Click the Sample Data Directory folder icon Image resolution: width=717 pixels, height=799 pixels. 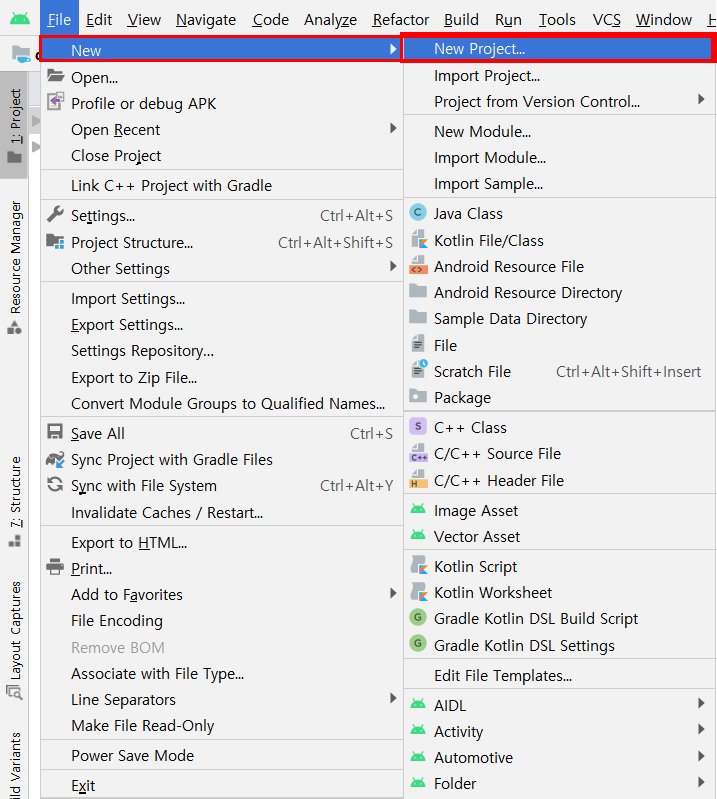click(418, 317)
